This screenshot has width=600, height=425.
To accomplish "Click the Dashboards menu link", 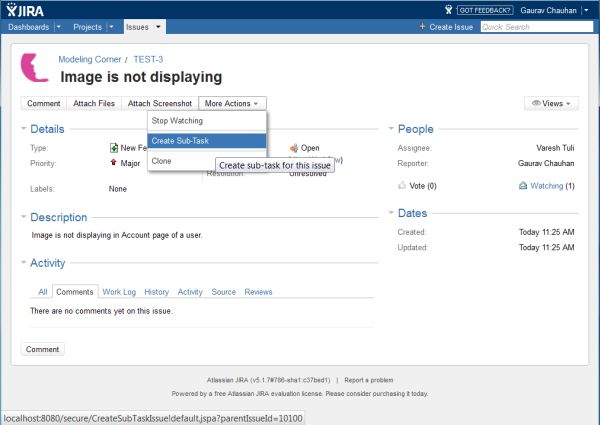I will pyautogui.click(x=29, y=27).
